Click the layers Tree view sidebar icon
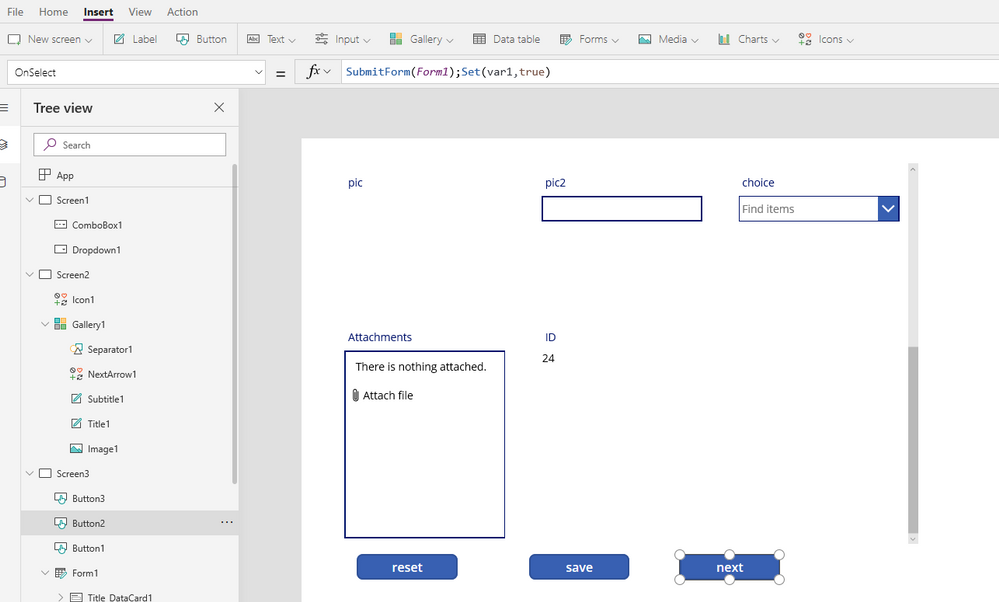This screenshot has height=602, width=999. coord(3,145)
